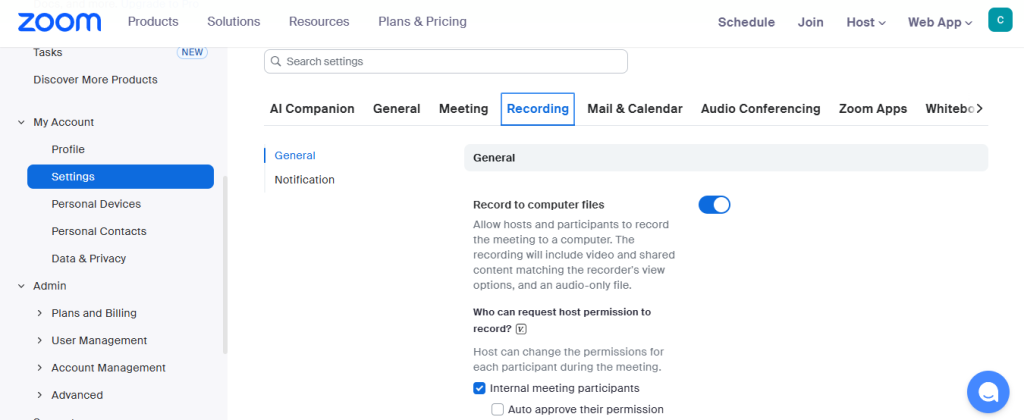Screen dimensions: 1024x420
Task: Open the Web App dropdown
Action: click(940, 22)
